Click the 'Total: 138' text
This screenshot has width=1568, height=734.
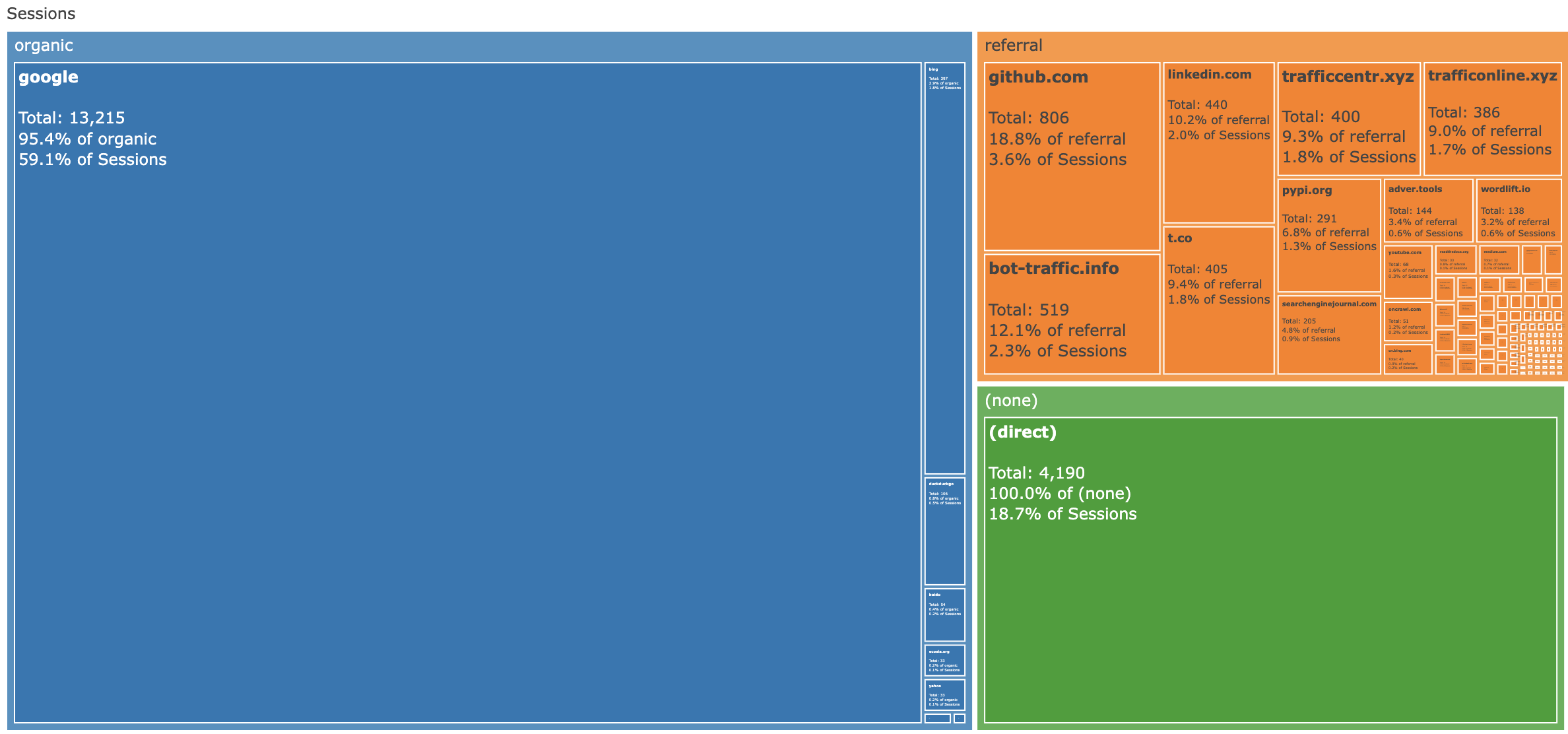pyautogui.click(x=1503, y=211)
